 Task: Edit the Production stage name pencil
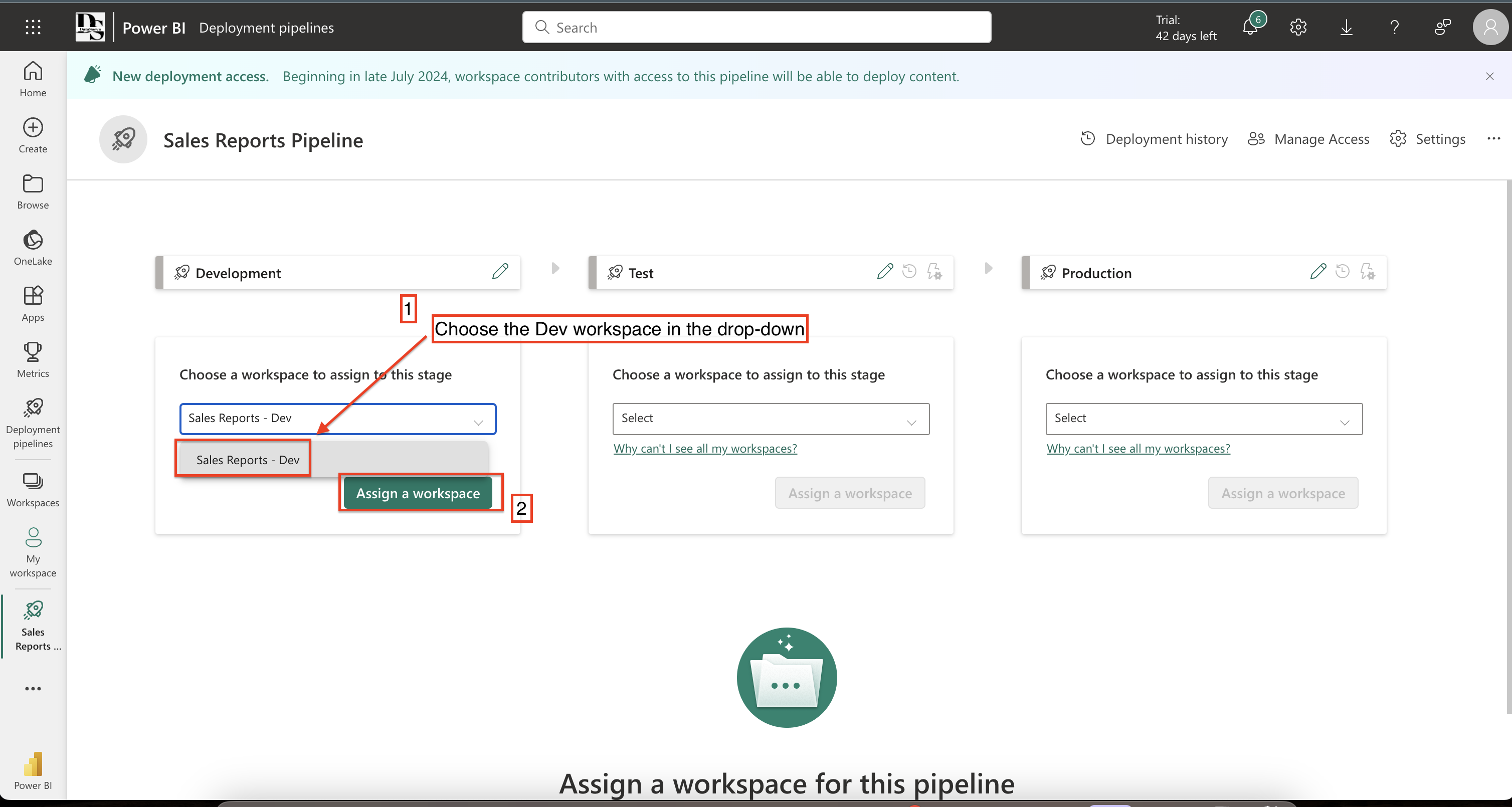(1317, 272)
